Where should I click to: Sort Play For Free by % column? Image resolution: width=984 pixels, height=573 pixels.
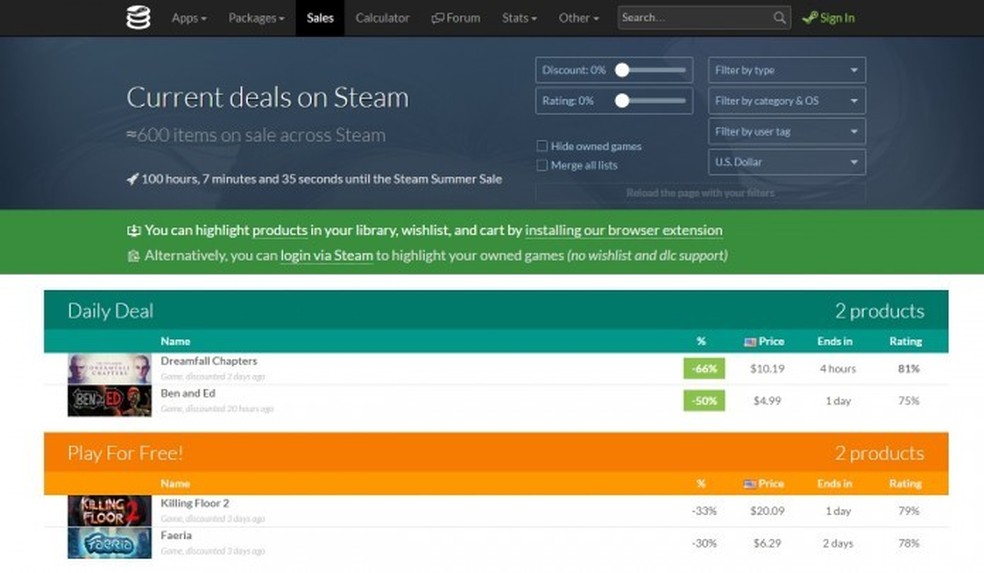(701, 483)
